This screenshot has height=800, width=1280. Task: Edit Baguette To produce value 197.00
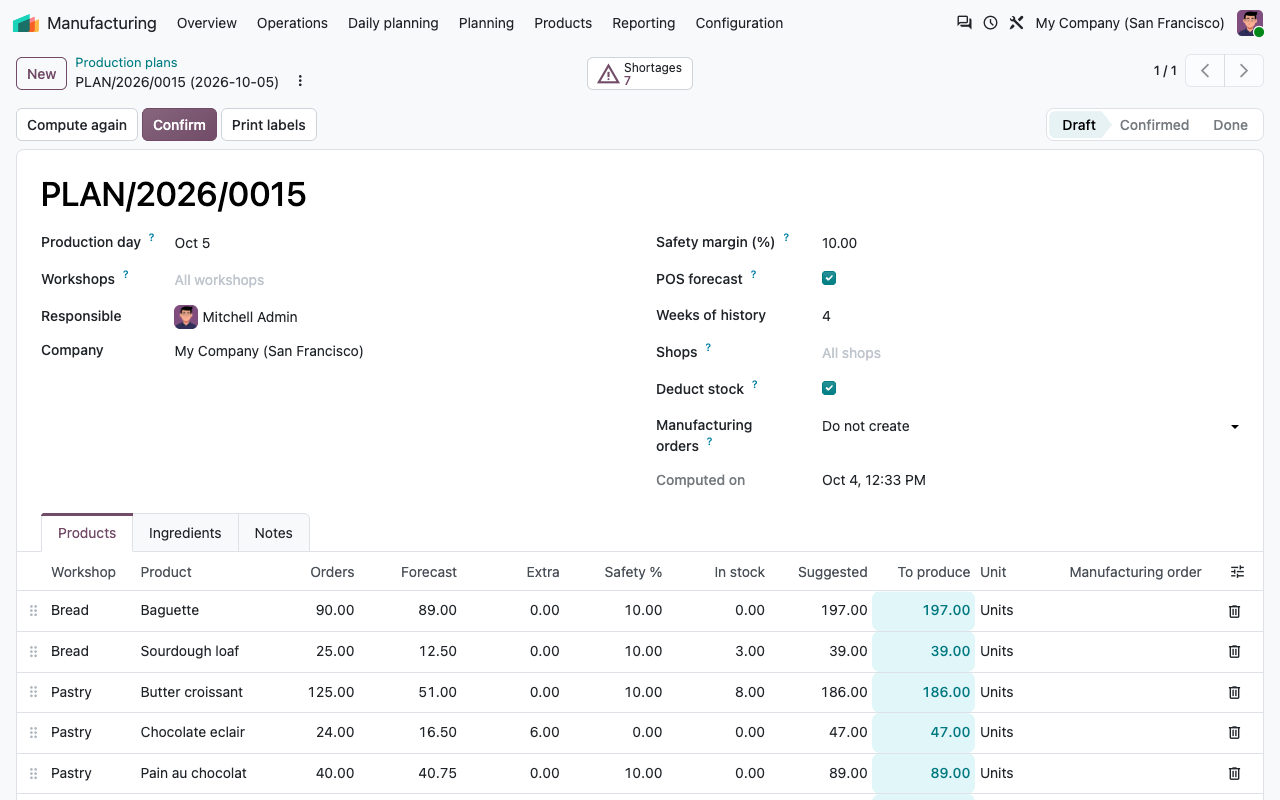coord(923,610)
